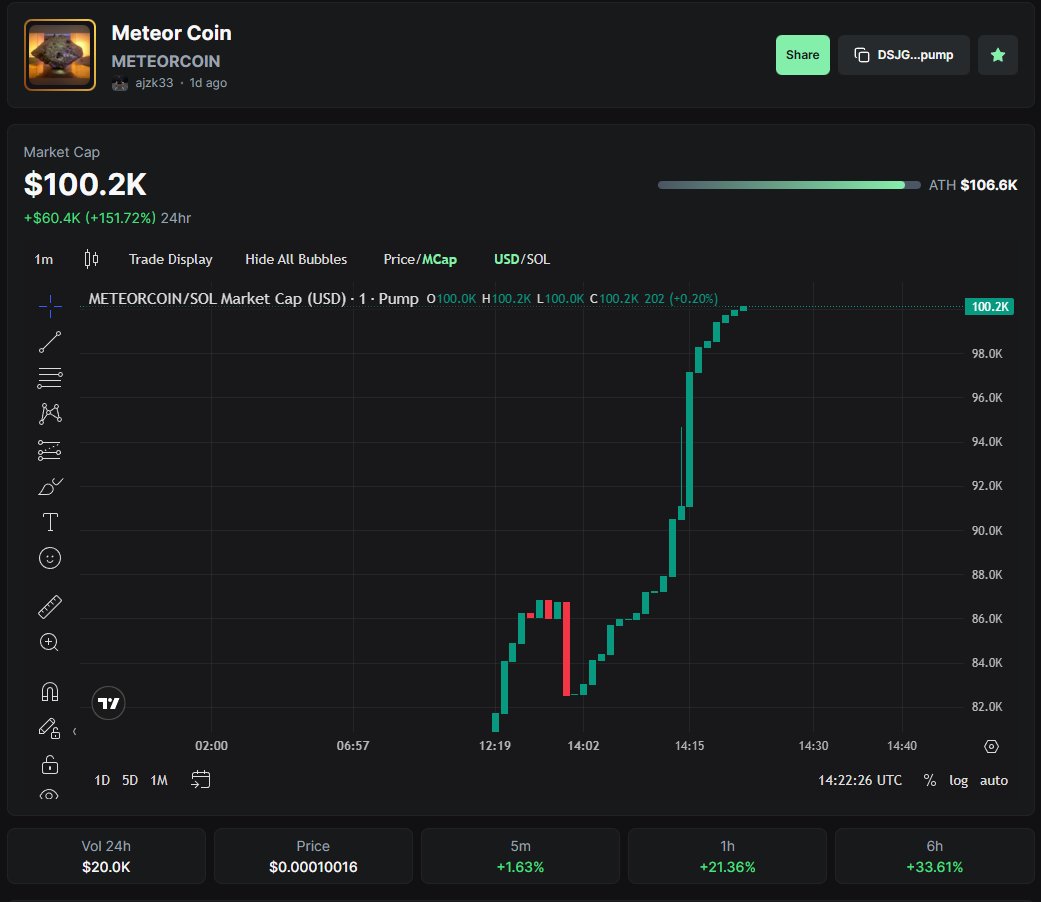Select the XABCD pattern tool
The image size is (1041, 902).
[x=50, y=413]
